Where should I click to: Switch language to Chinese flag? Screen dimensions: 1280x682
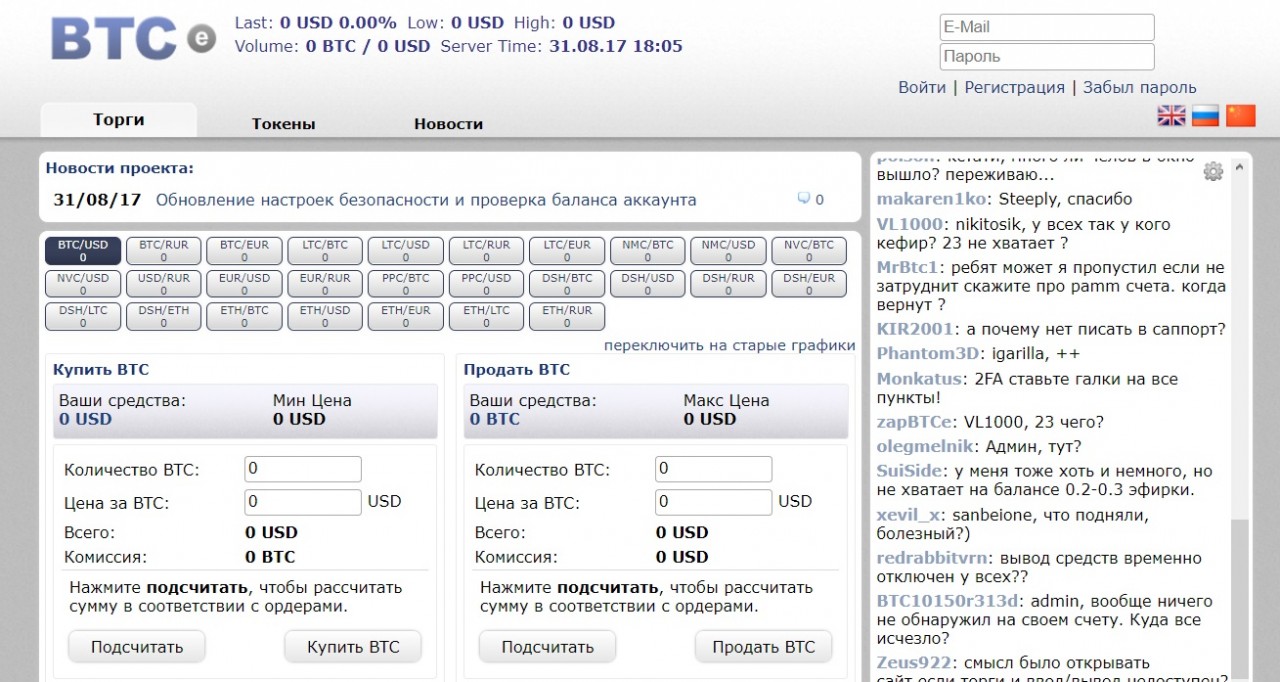point(1241,115)
